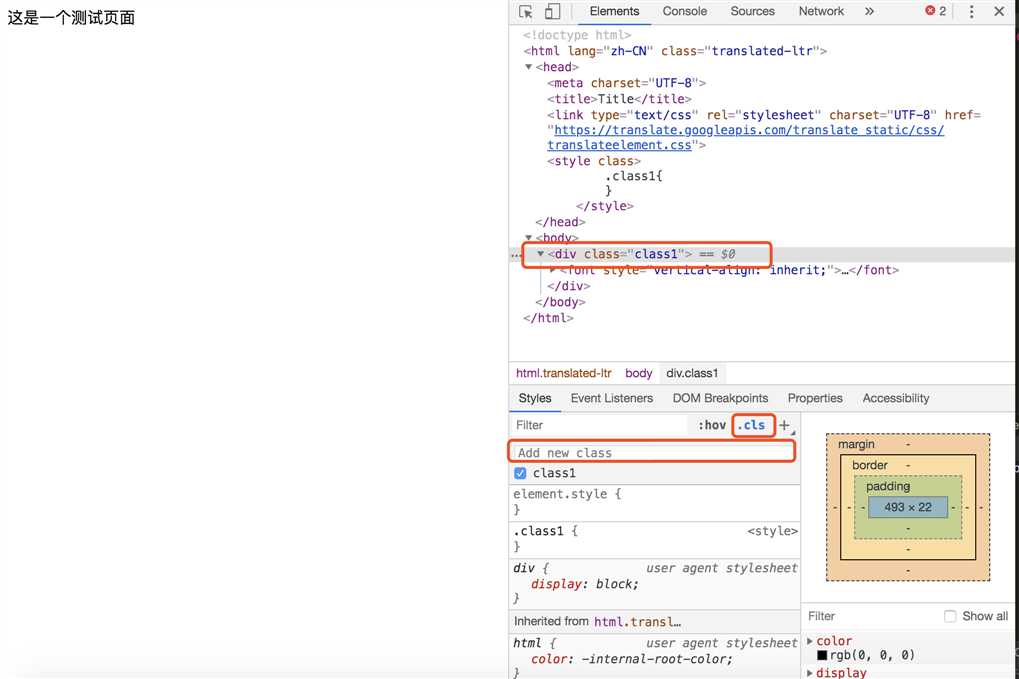Image resolution: width=1019 pixels, height=679 pixels.
Task: Select the closing </html> line
Action: [x=548, y=318]
